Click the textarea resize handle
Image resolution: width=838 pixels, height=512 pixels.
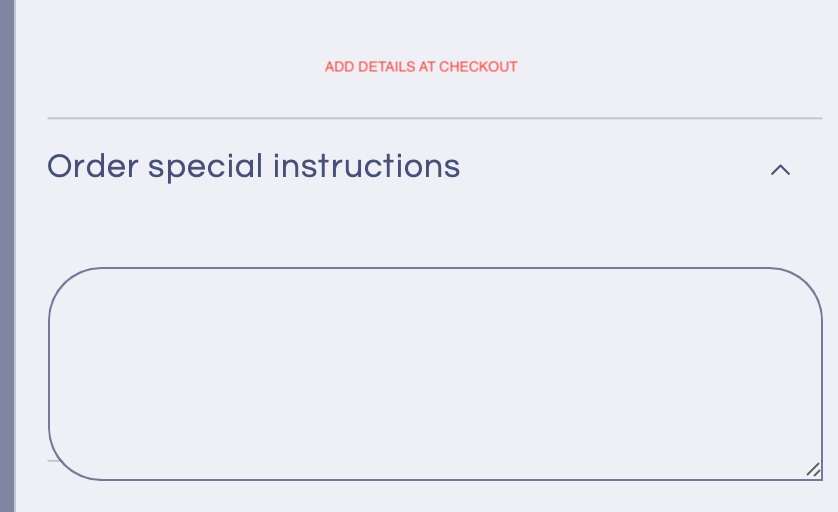coord(813,470)
